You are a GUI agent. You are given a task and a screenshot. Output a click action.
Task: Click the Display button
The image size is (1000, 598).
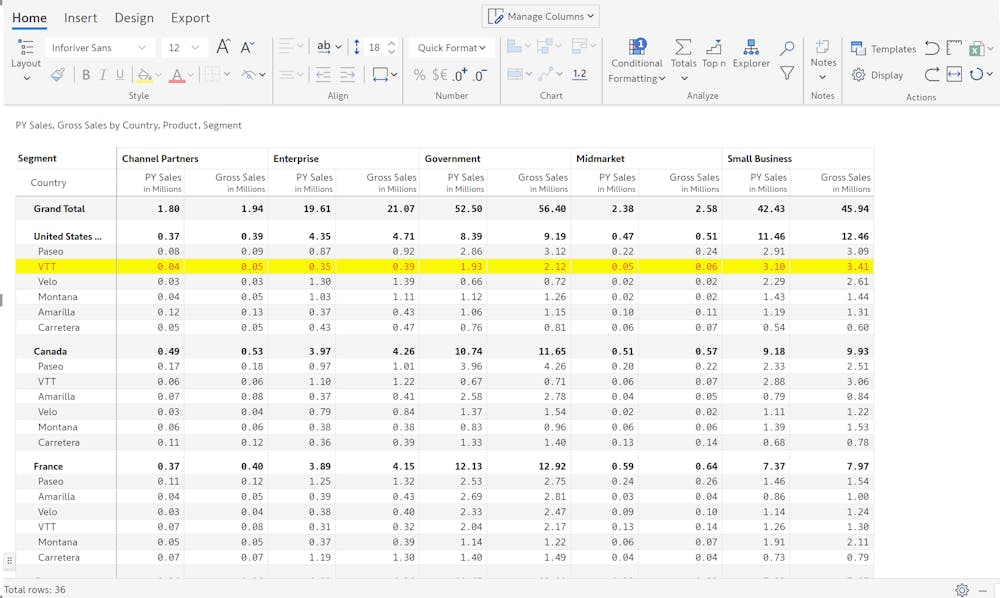click(x=877, y=75)
